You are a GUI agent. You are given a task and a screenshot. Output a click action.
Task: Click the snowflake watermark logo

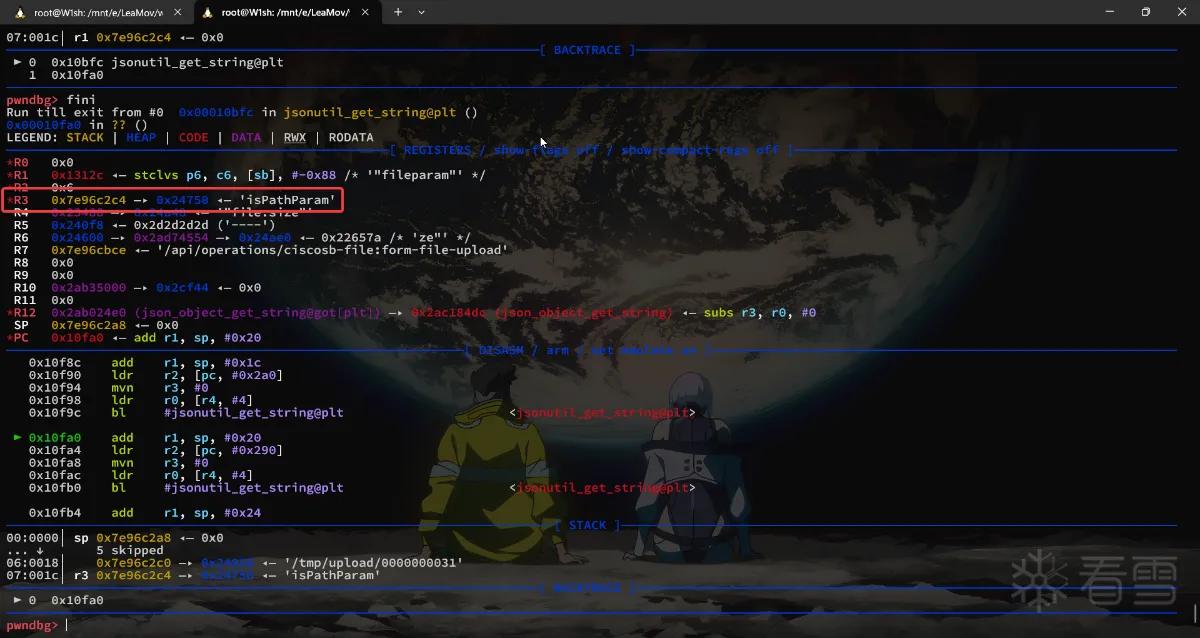(x=1040, y=580)
